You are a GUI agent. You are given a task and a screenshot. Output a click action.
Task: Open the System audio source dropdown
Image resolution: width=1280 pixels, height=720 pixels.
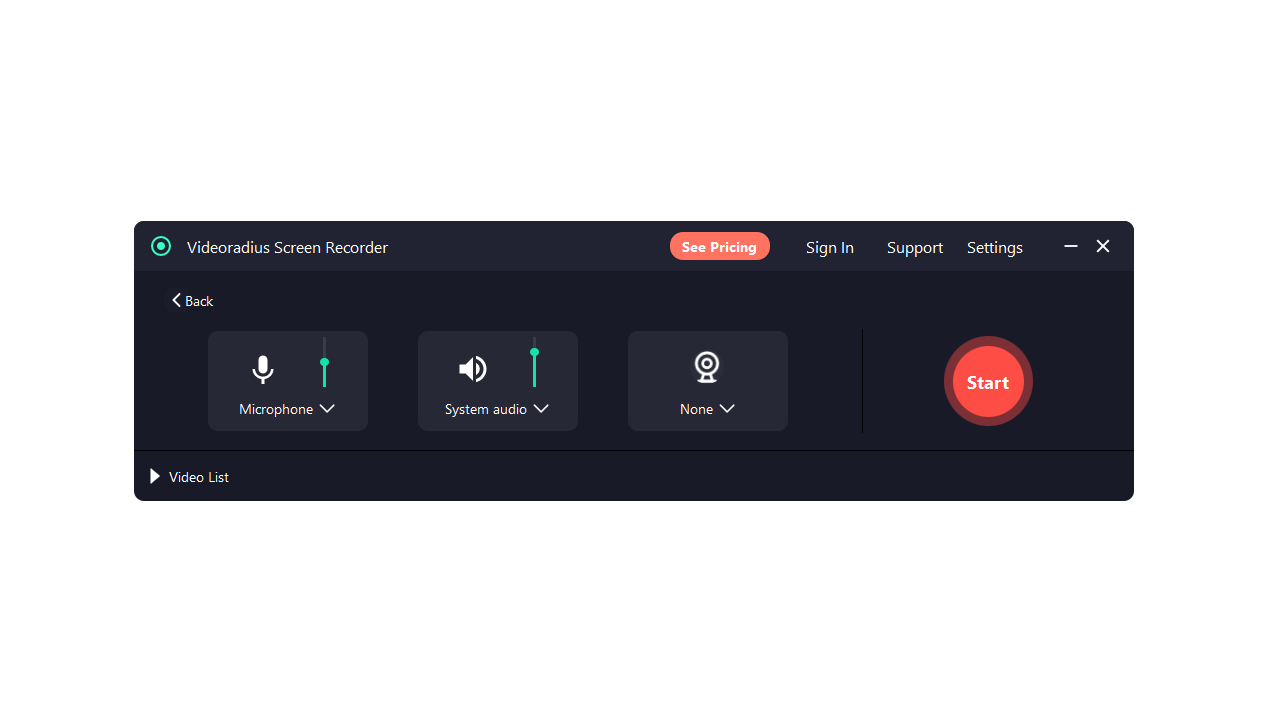tap(497, 409)
